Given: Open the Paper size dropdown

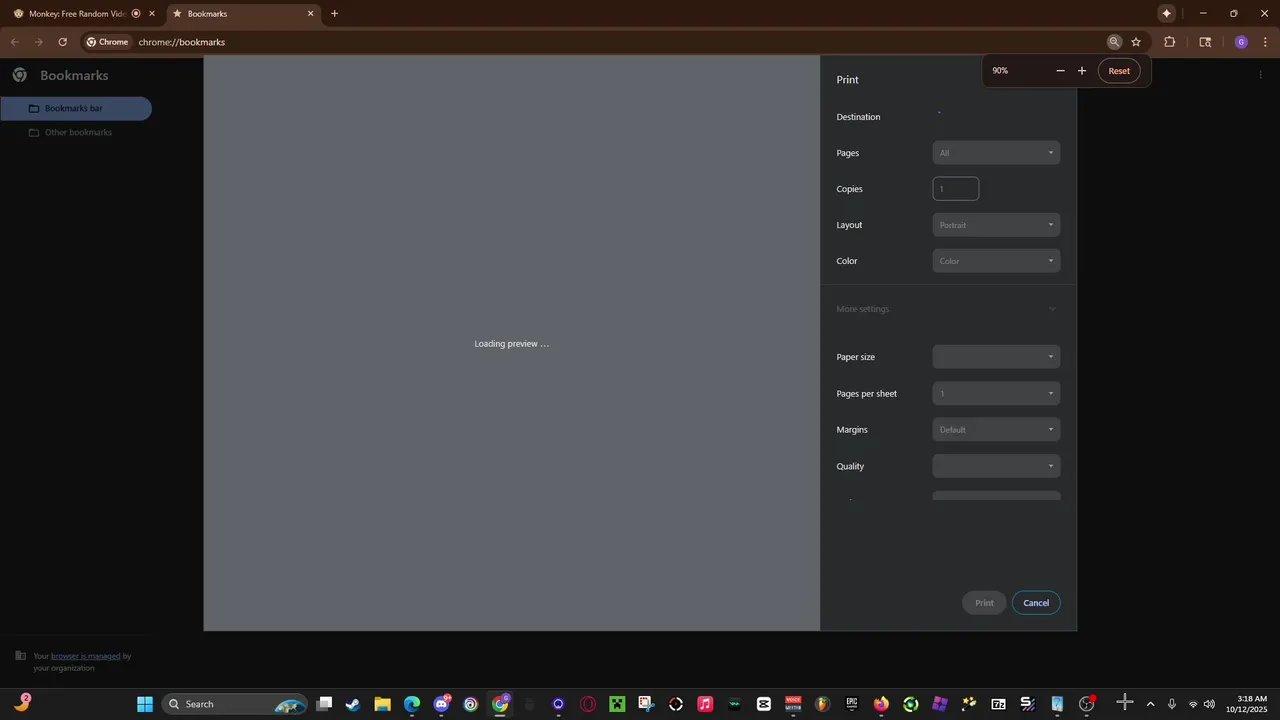Looking at the screenshot, I should (x=996, y=357).
